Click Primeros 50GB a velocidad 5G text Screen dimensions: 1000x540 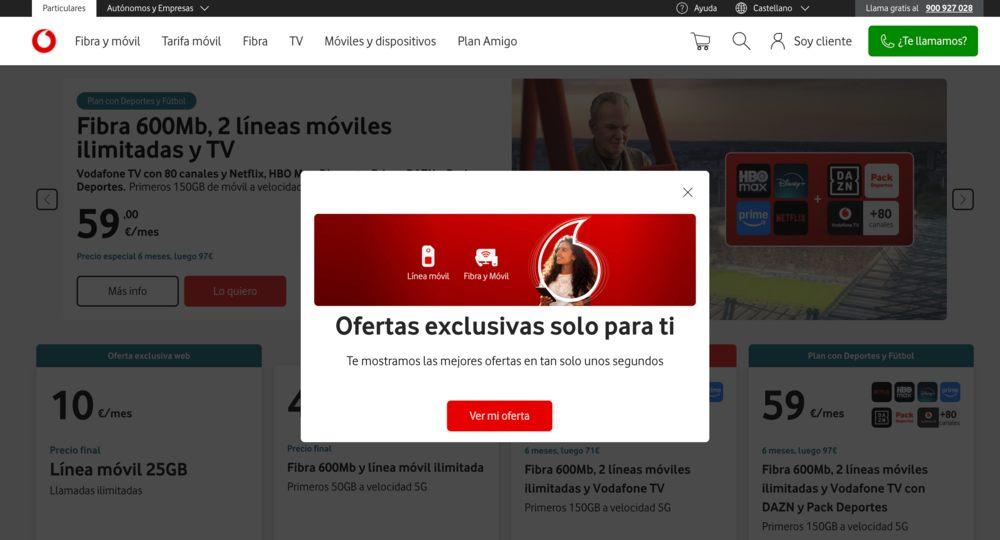pos(357,486)
